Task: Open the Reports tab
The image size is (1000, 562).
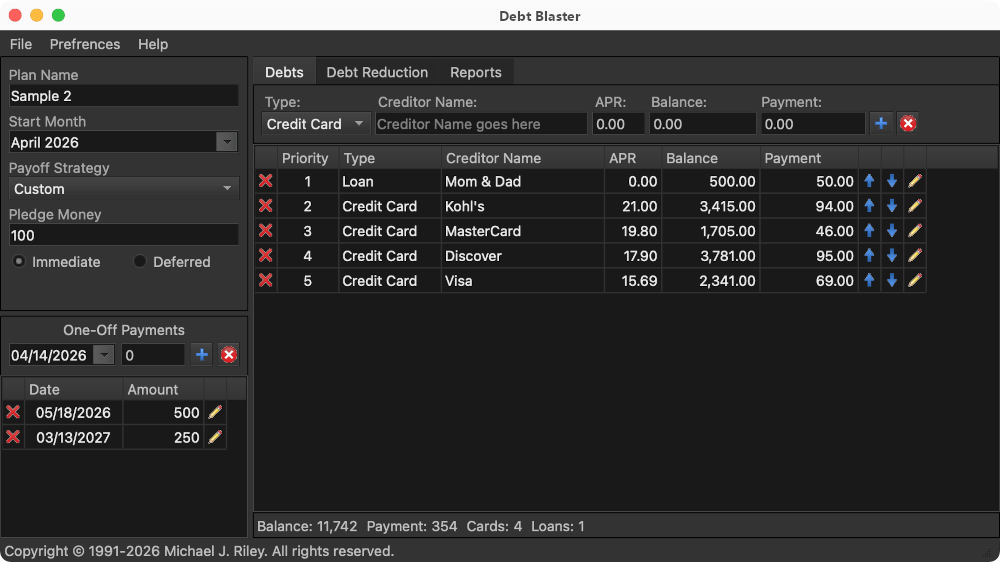Action: 475,72
